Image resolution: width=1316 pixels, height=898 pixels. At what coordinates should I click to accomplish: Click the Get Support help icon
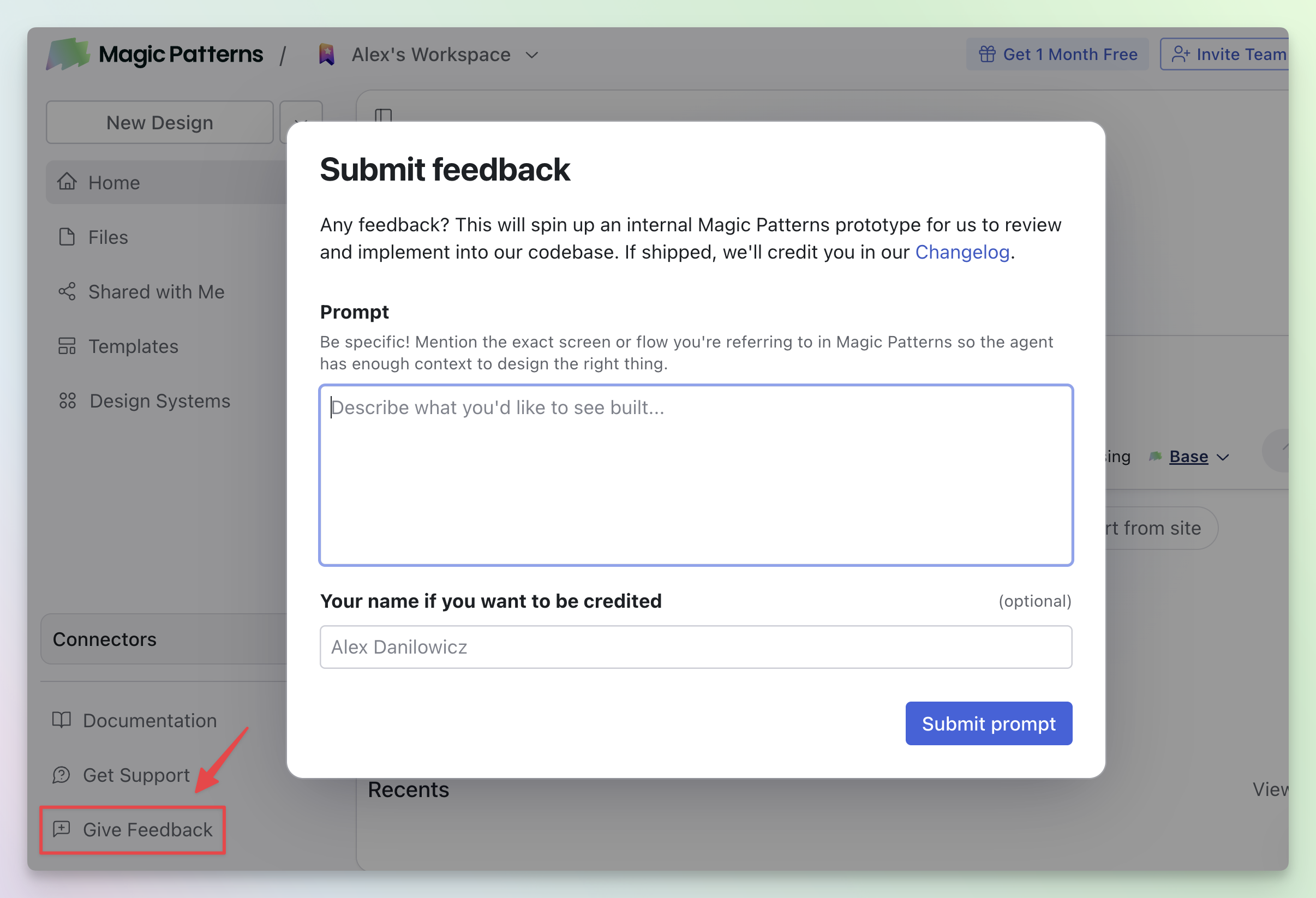point(61,775)
